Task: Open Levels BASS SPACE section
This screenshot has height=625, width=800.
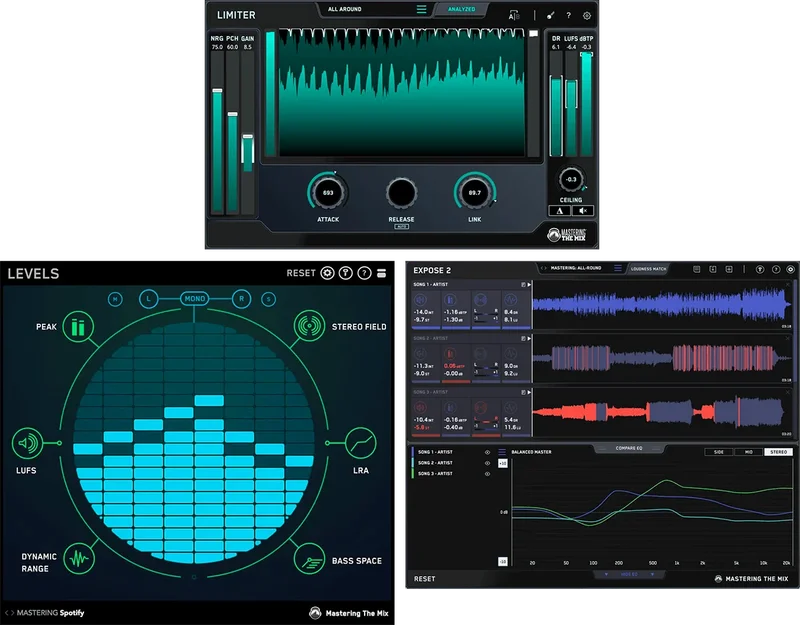Action: click(309, 559)
